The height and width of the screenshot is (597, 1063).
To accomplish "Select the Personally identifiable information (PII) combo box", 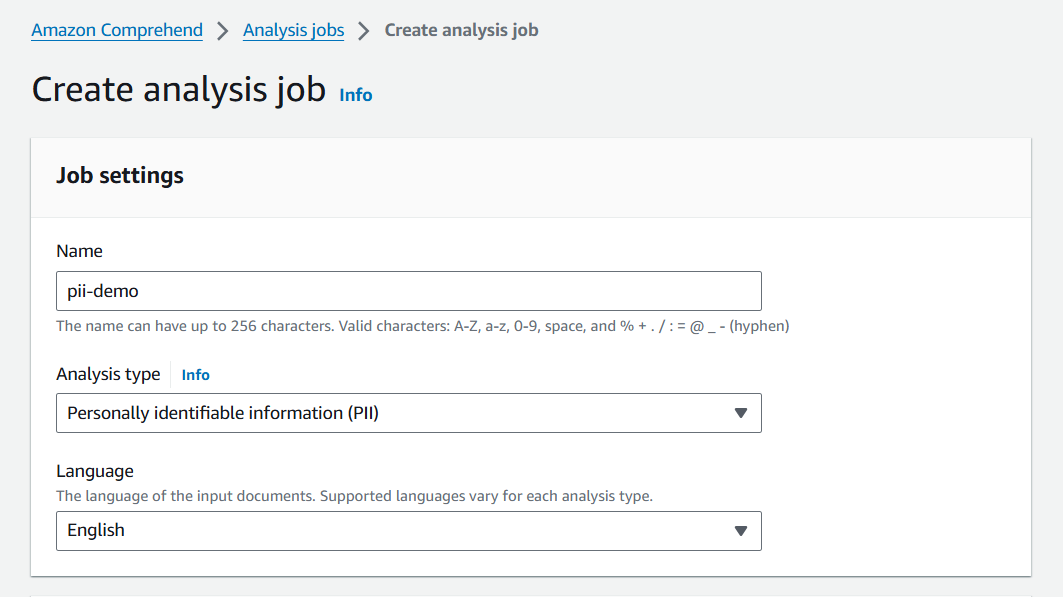I will 408,413.
